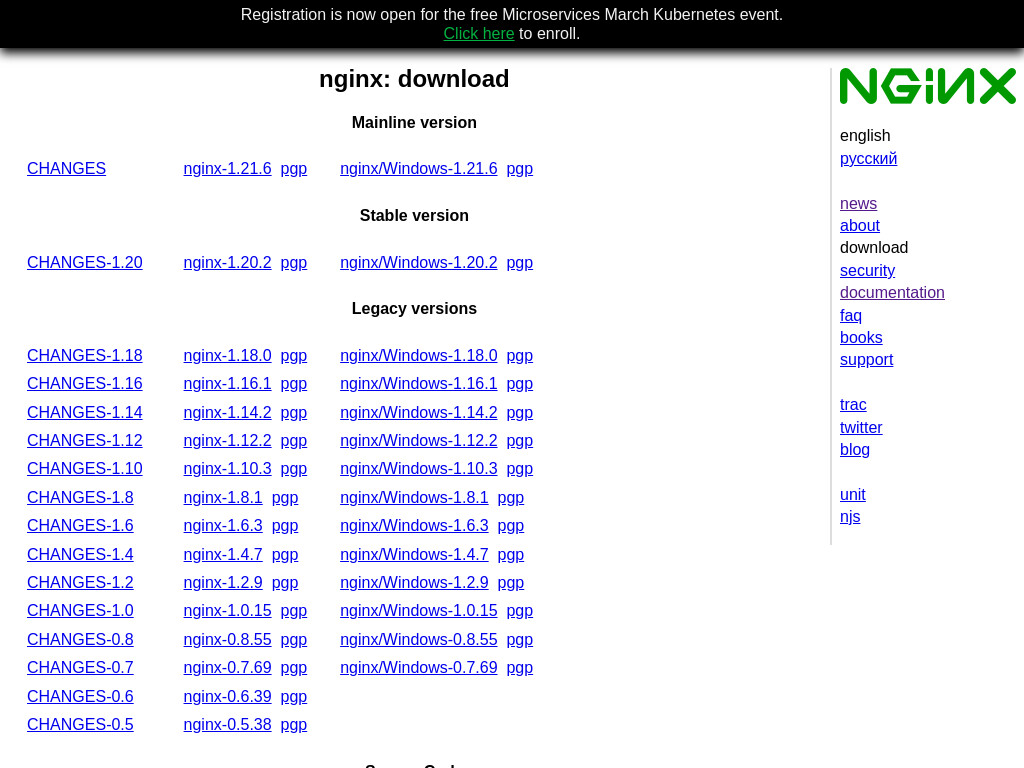
Task: Download nginx/Windows-1.2.9
Action: tap(414, 582)
